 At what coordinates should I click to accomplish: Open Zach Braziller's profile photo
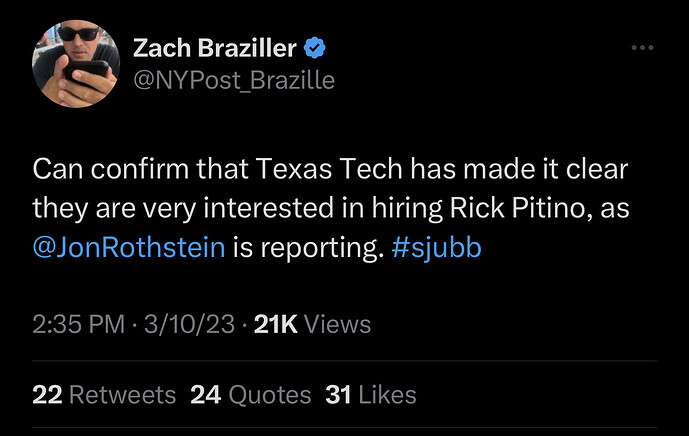[x=77, y=62]
